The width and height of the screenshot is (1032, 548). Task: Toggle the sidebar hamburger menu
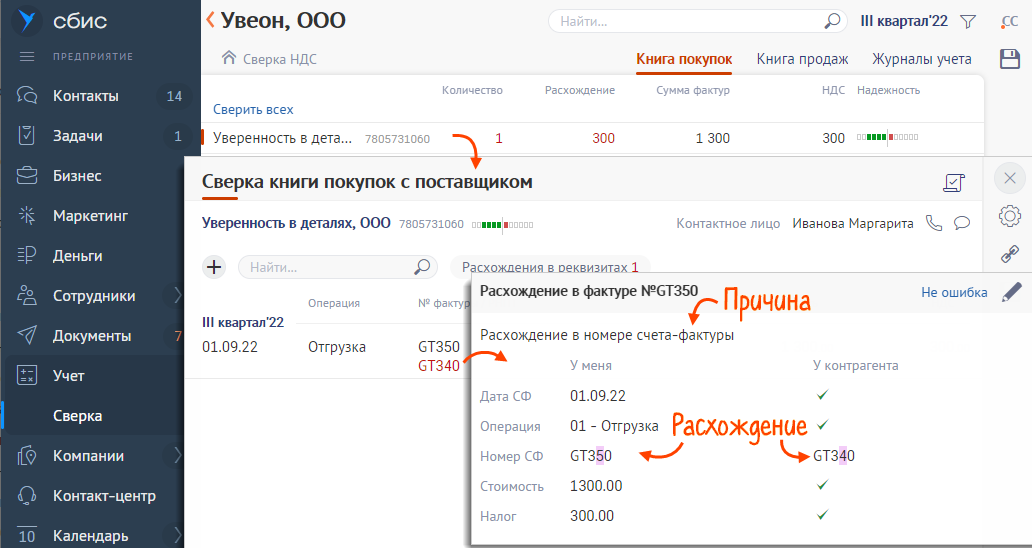click(x=27, y=57)
